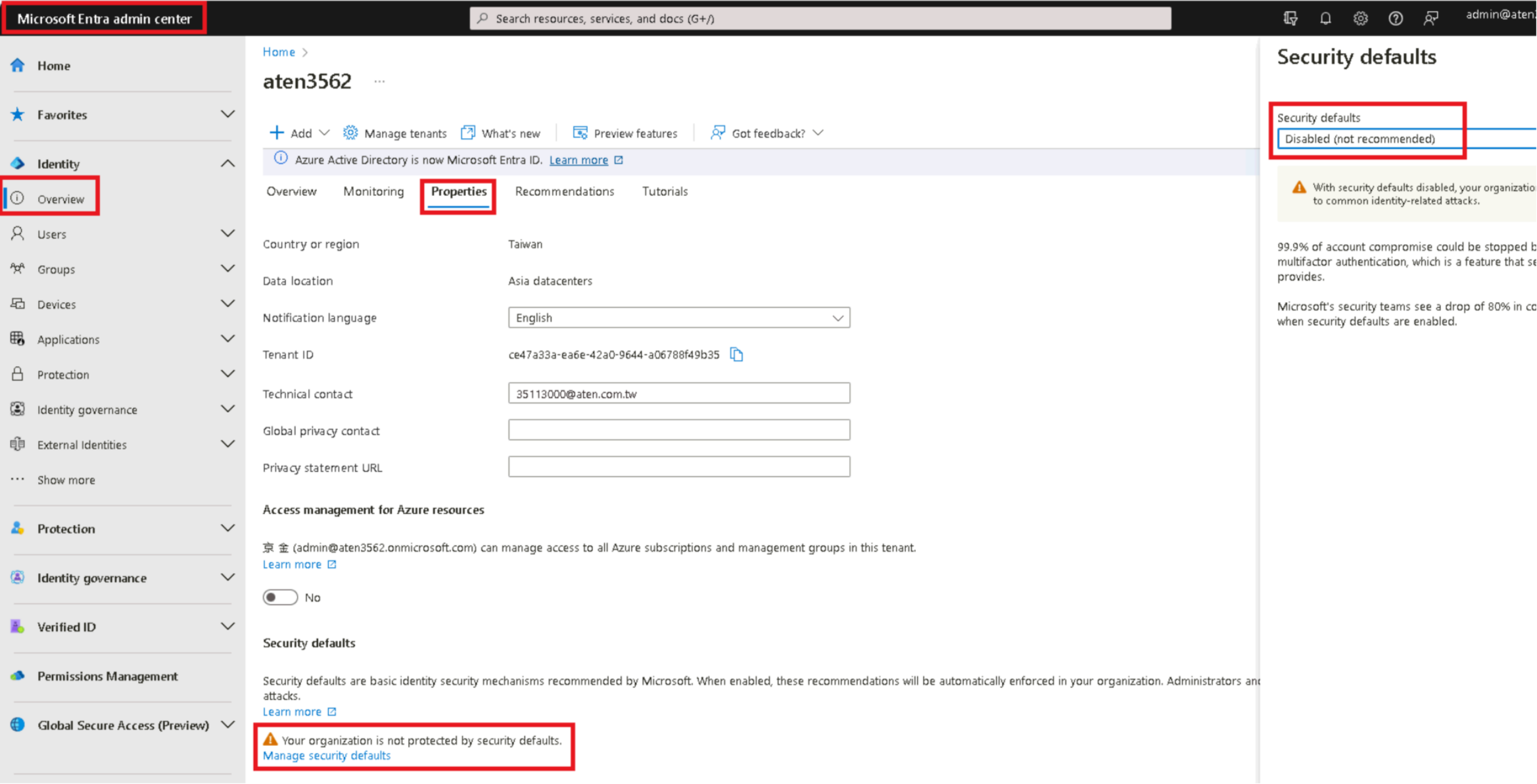Click the Show more menu entry
The height and width of the screenshot is (784, 1537).
(66, 480)
